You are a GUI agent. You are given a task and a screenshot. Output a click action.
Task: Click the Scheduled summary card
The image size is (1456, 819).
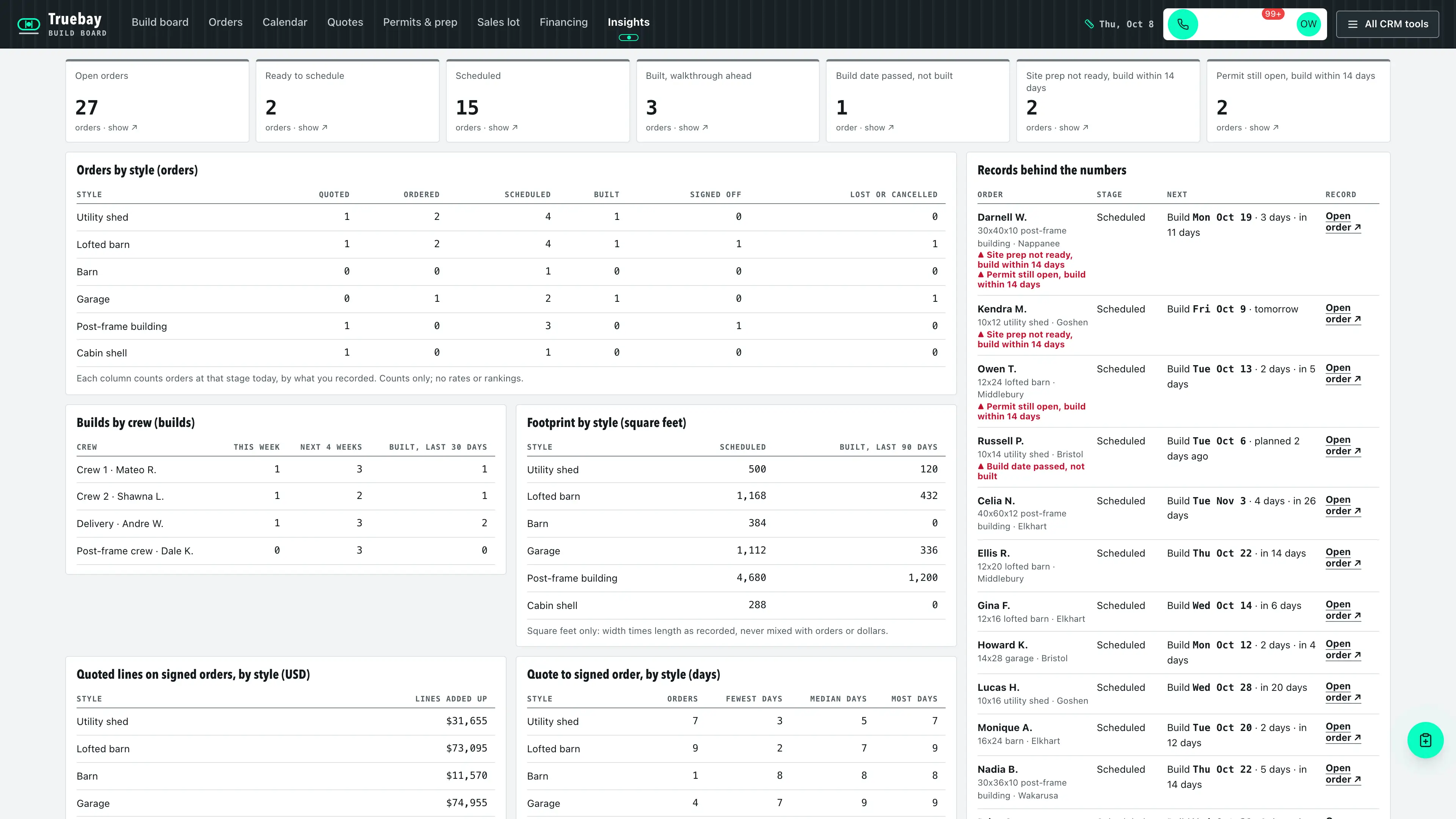[538, 100]
